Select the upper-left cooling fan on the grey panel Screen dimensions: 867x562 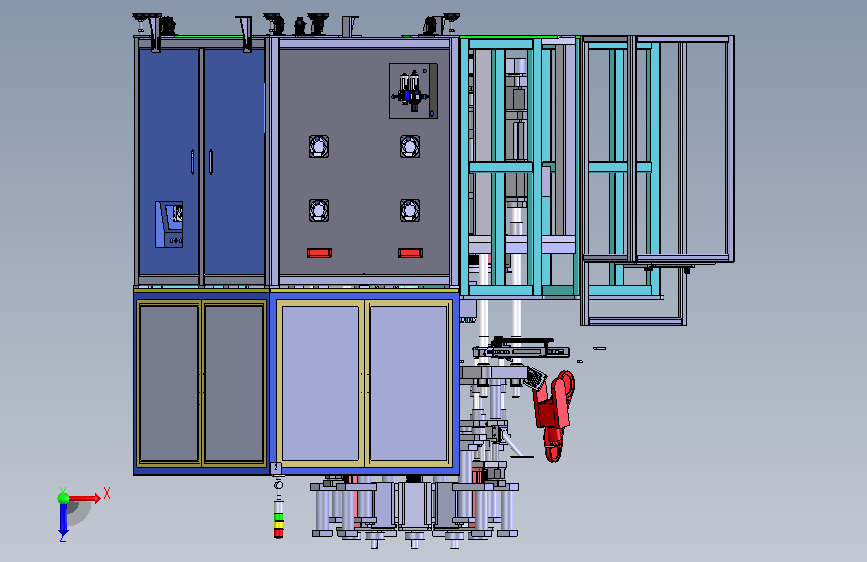click(319, 147)
